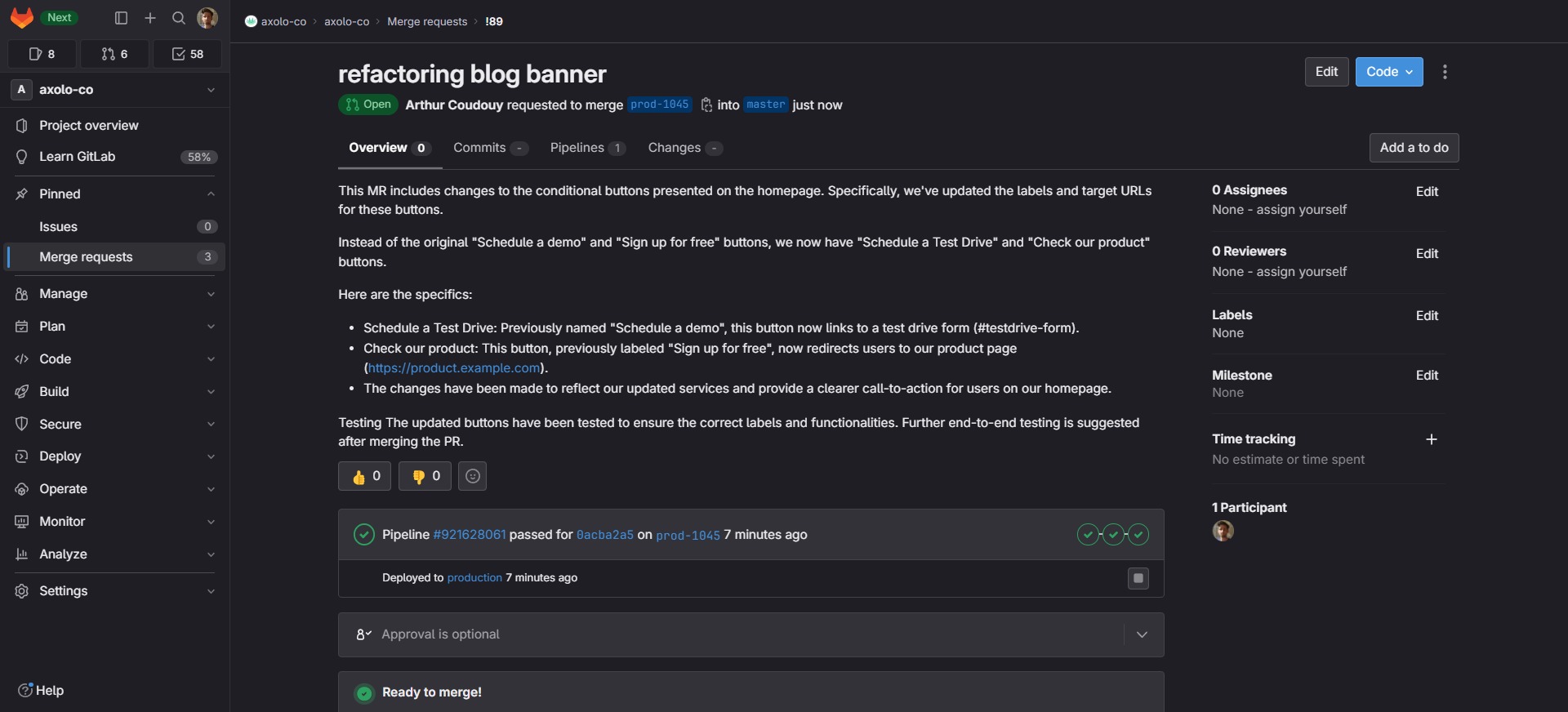Click the copy branch name icon
Screen dimensions: 1568x712
[706, 105]
